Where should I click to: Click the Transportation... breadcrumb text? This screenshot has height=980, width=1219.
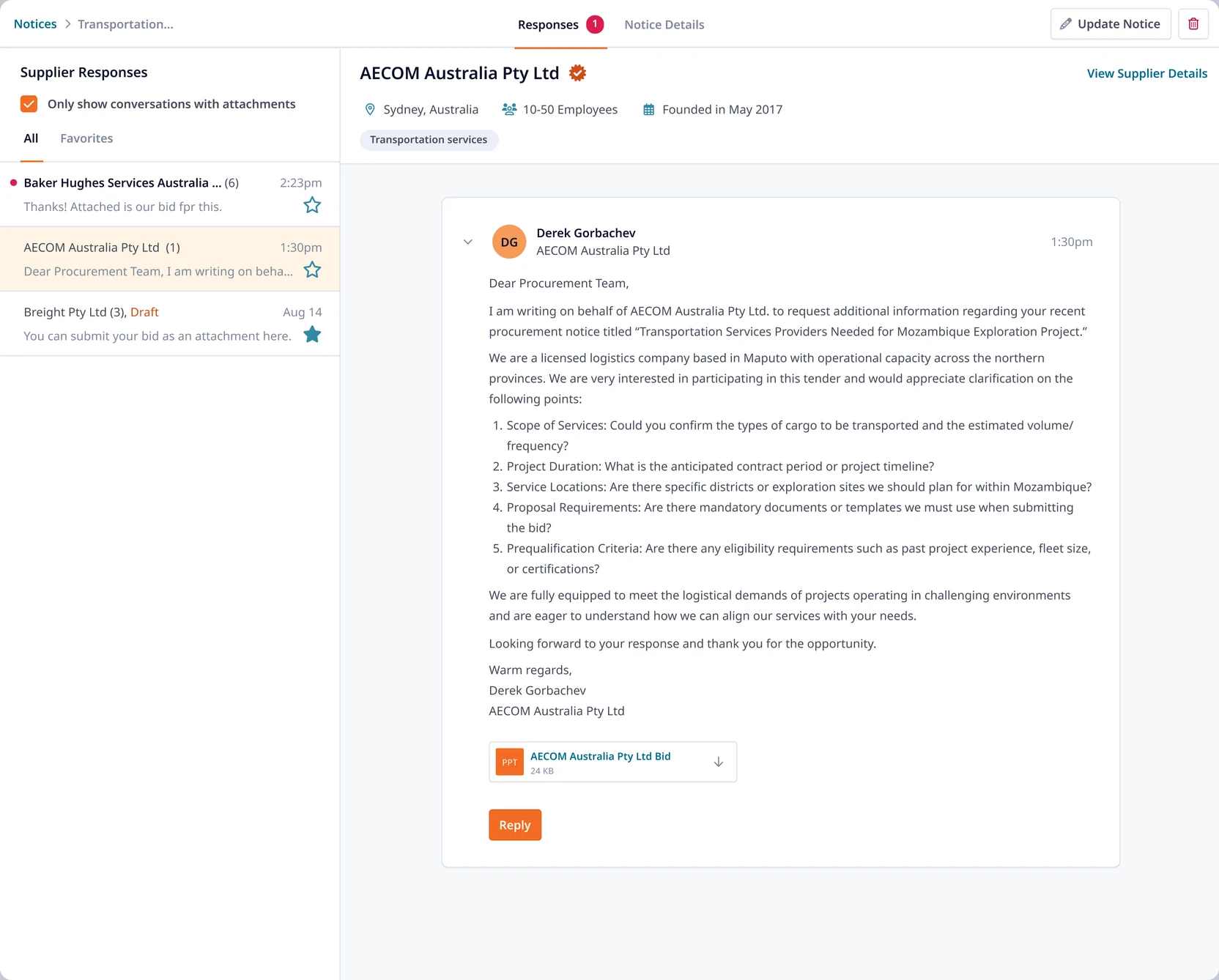click(x=125, y=24)
